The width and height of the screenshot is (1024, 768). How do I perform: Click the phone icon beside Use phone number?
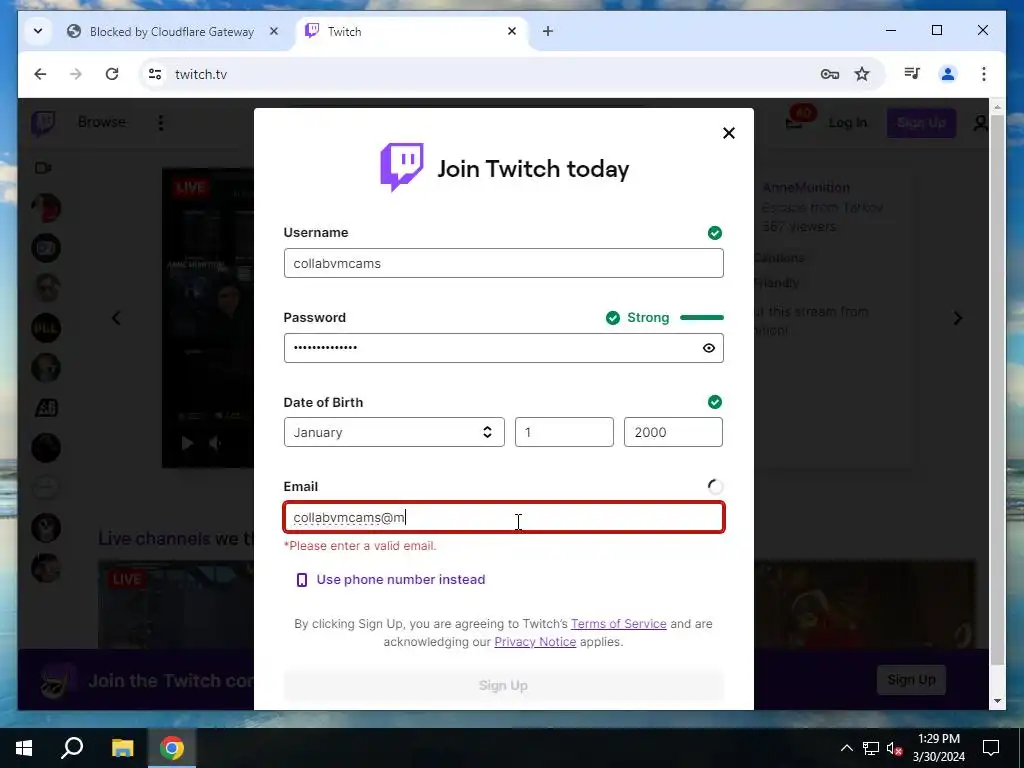(x=302, y=580)
